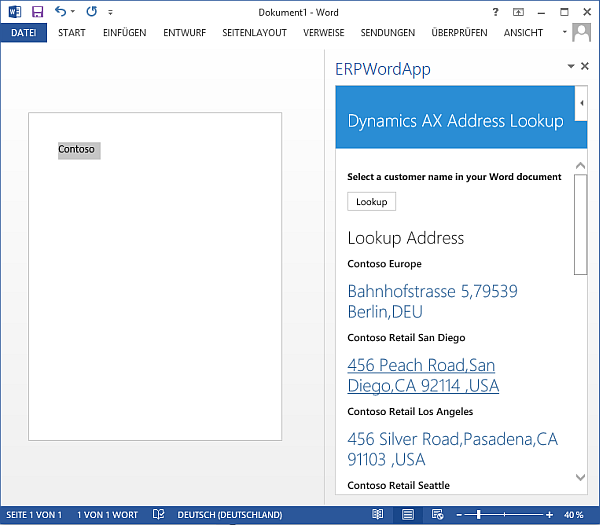Switch to Web Layout view icon

coord(437,514)
